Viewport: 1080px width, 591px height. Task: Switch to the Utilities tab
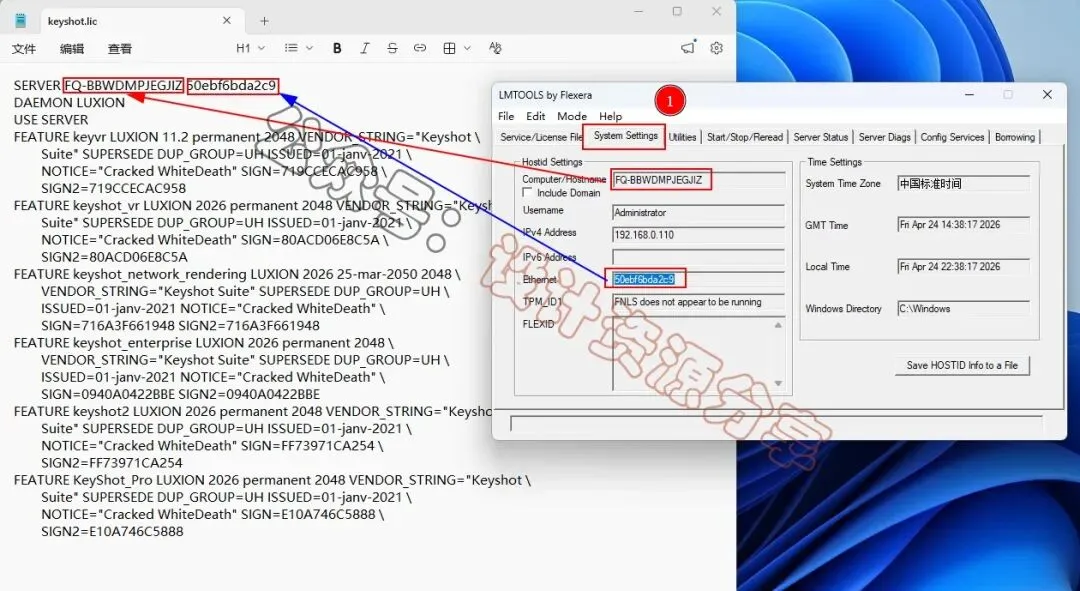pyautogui.click(x=683, y=137)
